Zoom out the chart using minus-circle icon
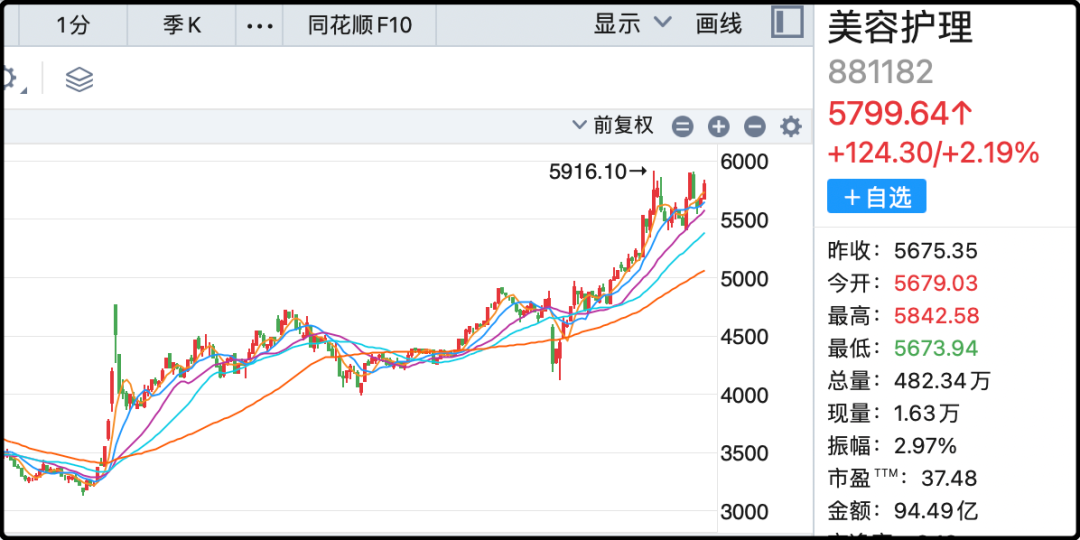The width and height of the screenshot is (1080, 540). 755,126
